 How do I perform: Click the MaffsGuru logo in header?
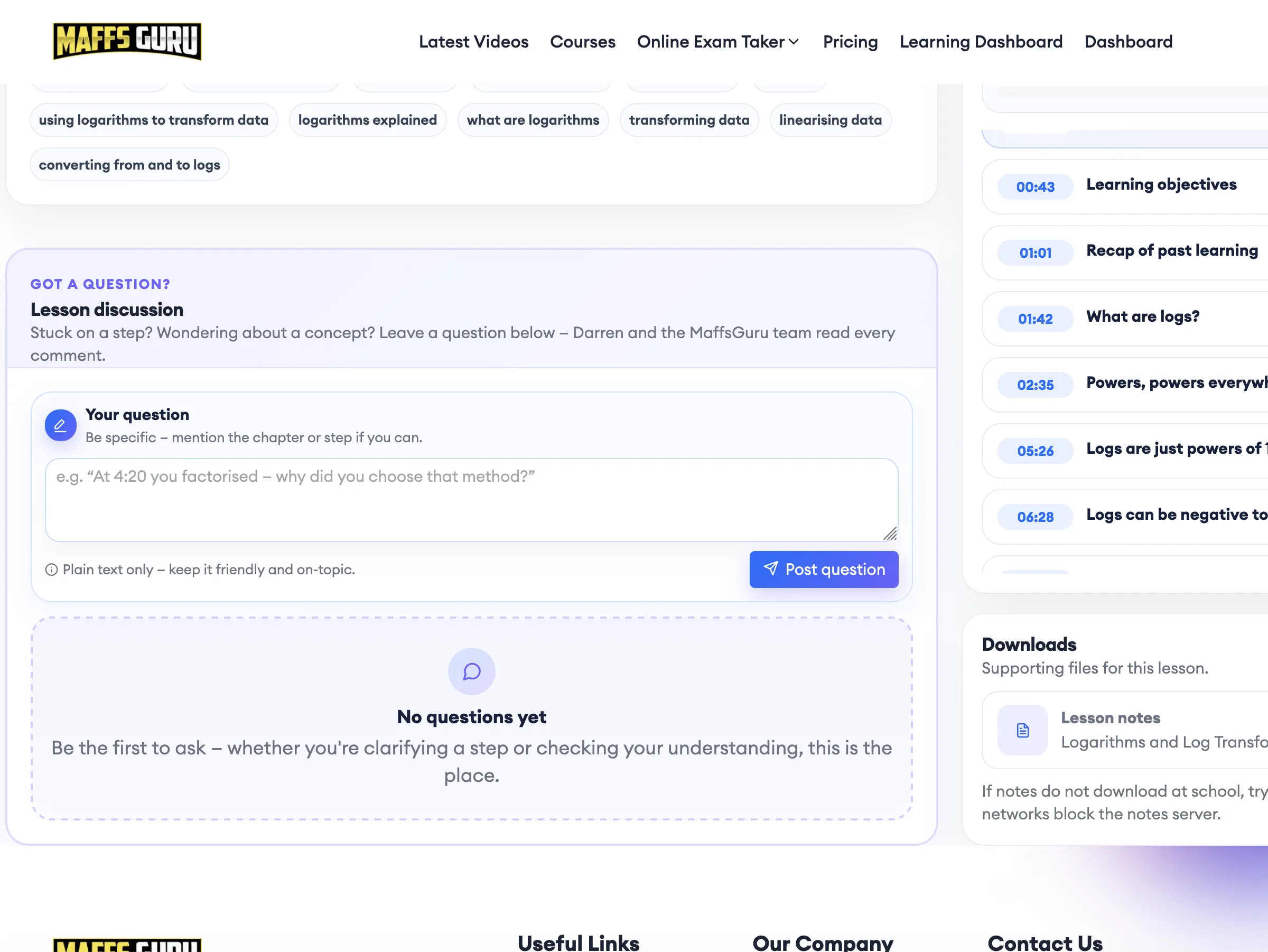(127, 41)
